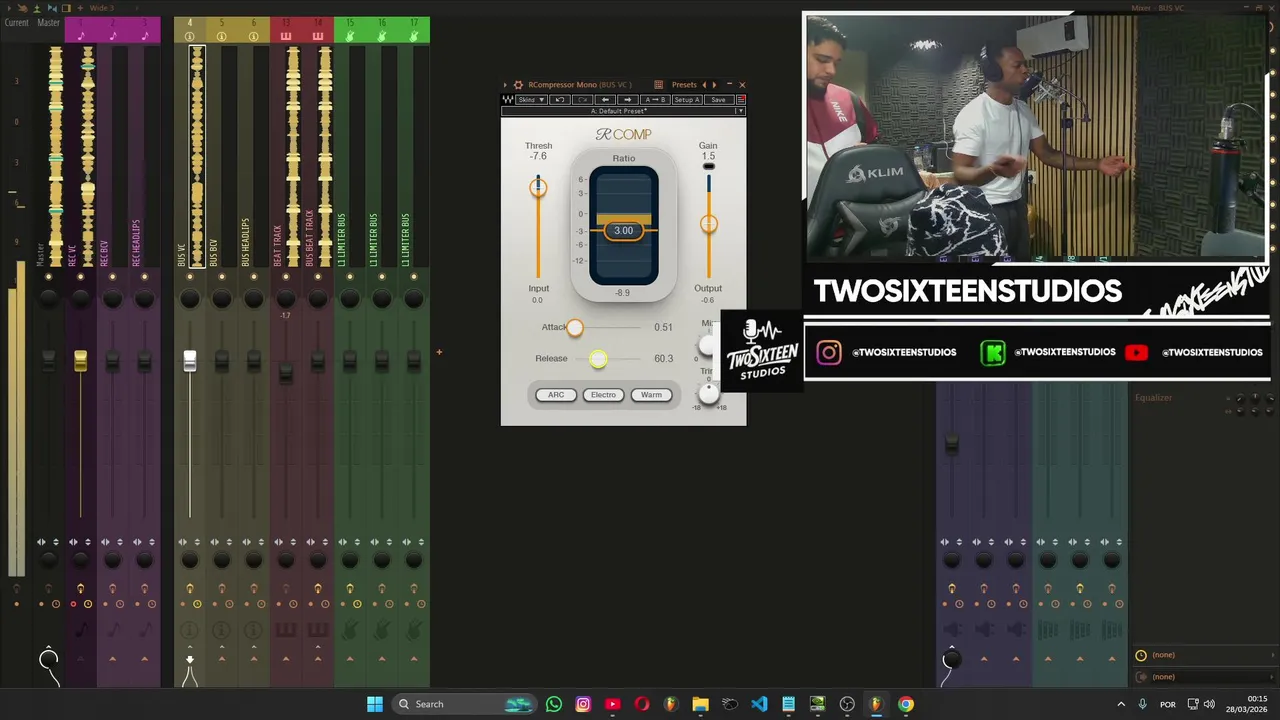Open mixer layout dropdown showing Wide 3
Image resolution: width=1280 pixels, height=720 pixels.
click(x=100, y=8)
